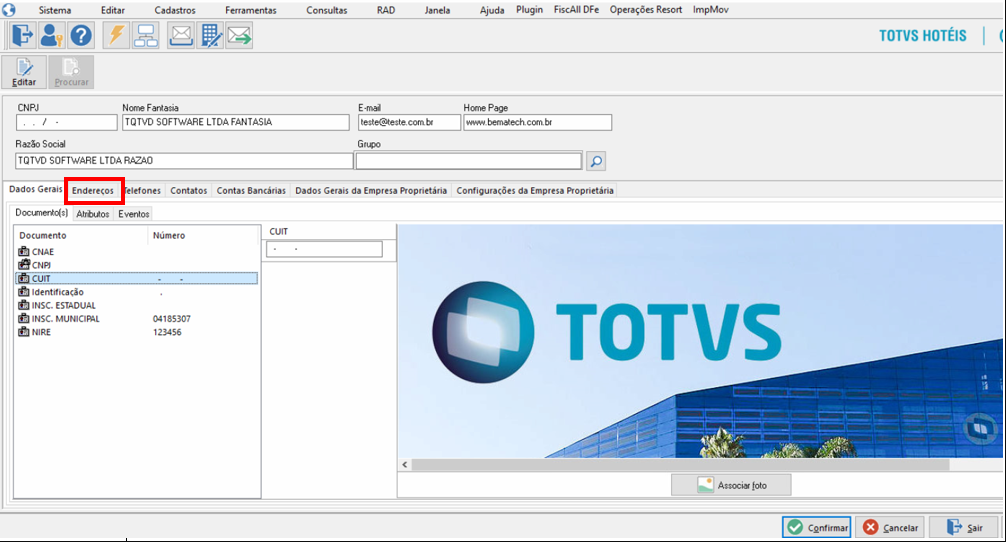
Task: Open the Editar menu in menu bar
Action: [113, 10]
